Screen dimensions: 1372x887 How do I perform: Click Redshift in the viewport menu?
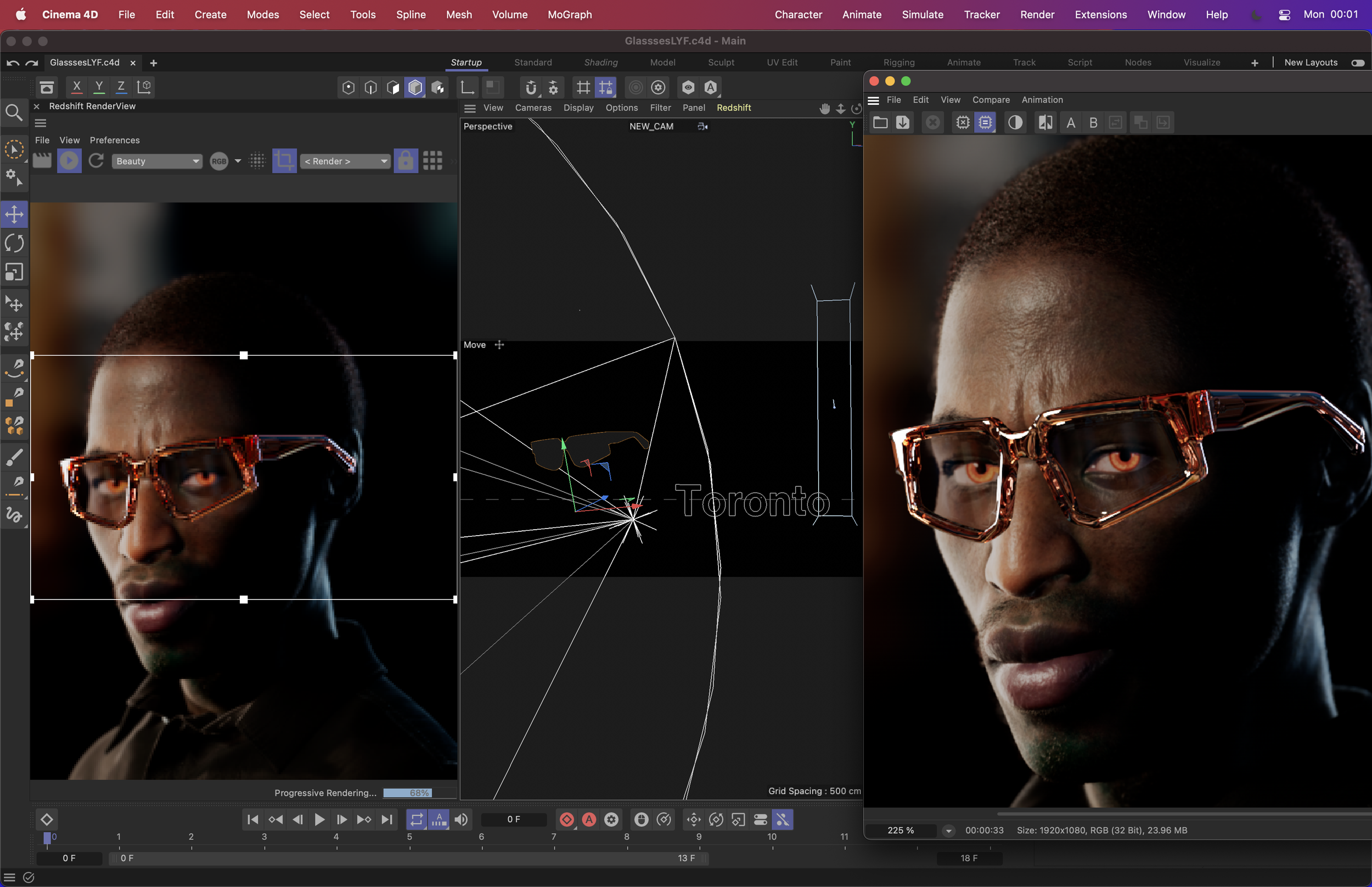click(733, 108)
